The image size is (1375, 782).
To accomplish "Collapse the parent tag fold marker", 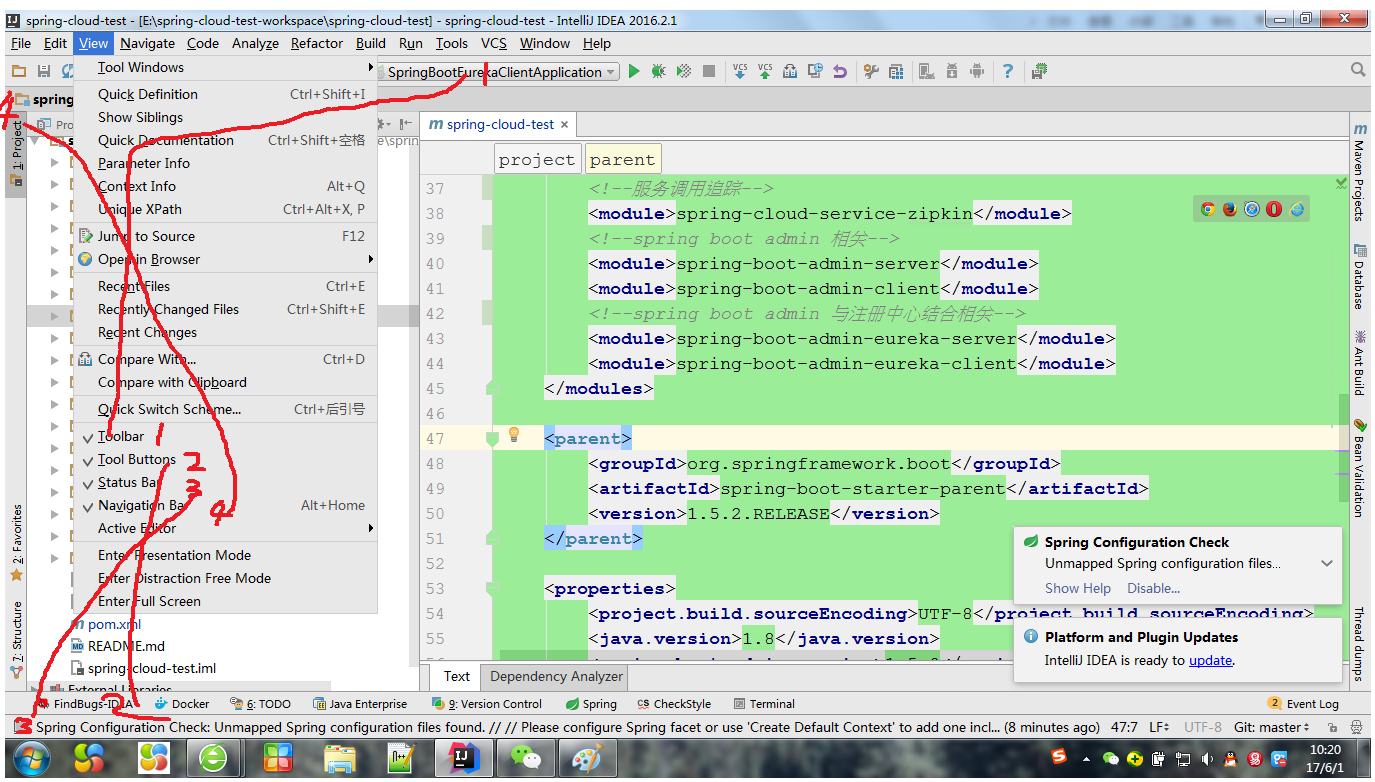I will click(x=492, y=438).
